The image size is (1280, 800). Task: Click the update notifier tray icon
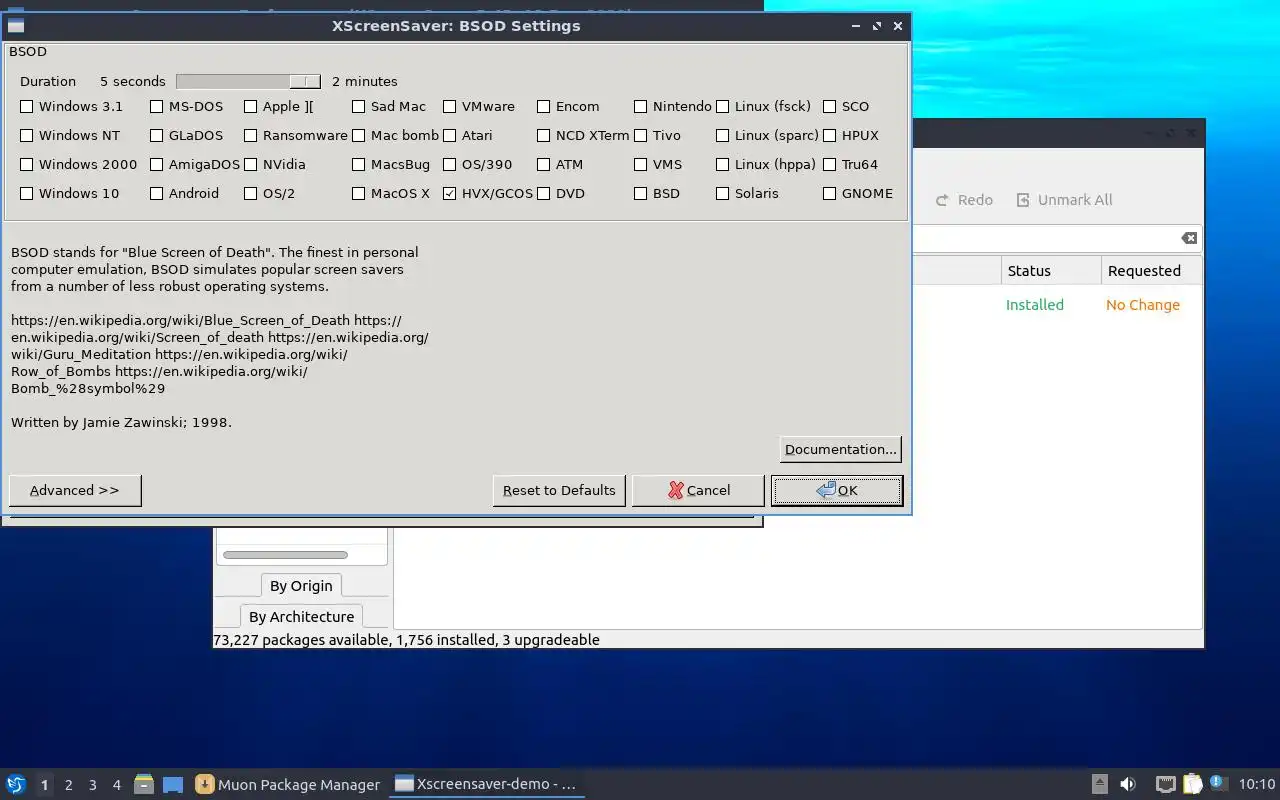click(1217, 783)
